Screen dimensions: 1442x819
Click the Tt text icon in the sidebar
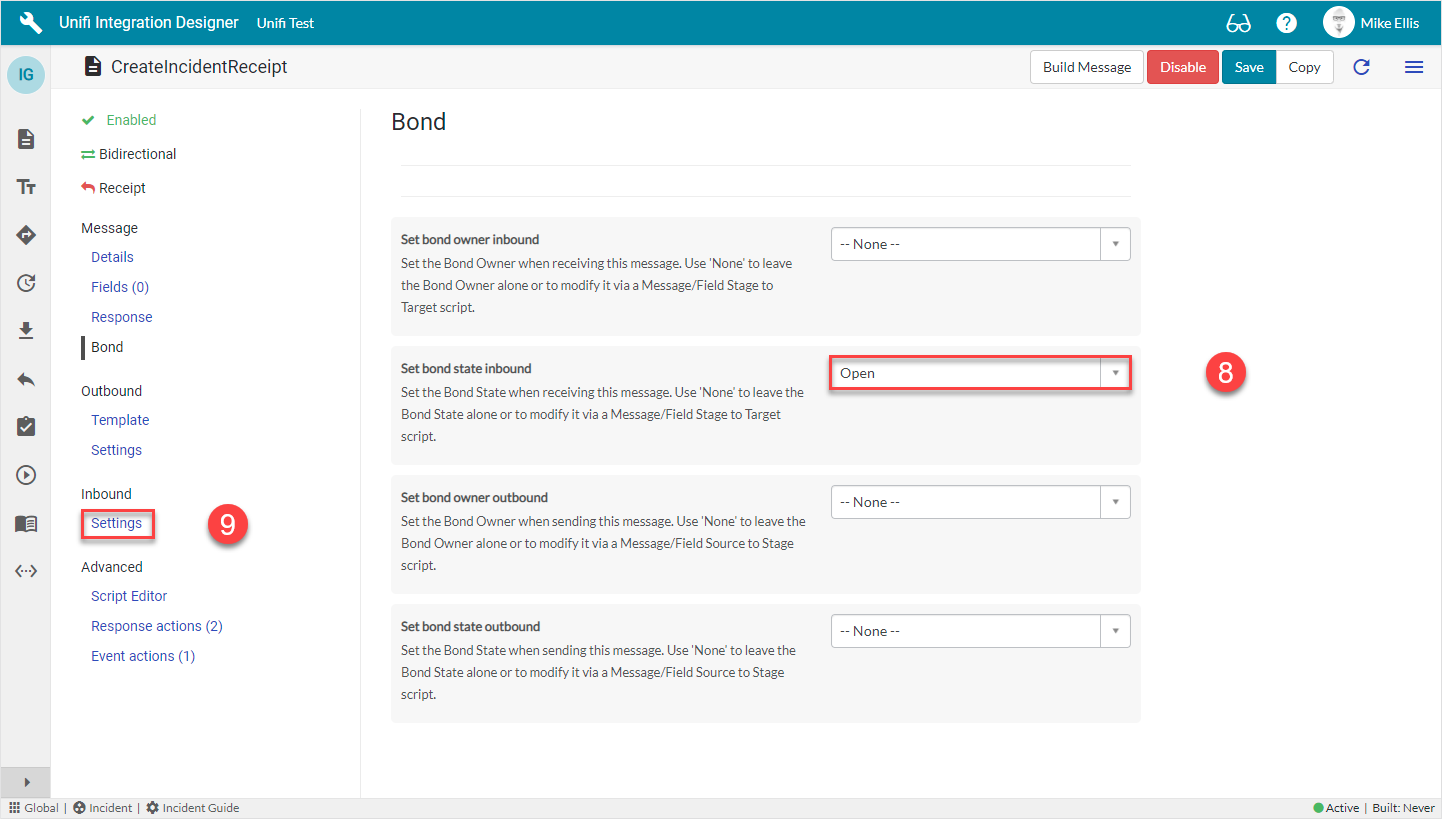tap(25, 187)
